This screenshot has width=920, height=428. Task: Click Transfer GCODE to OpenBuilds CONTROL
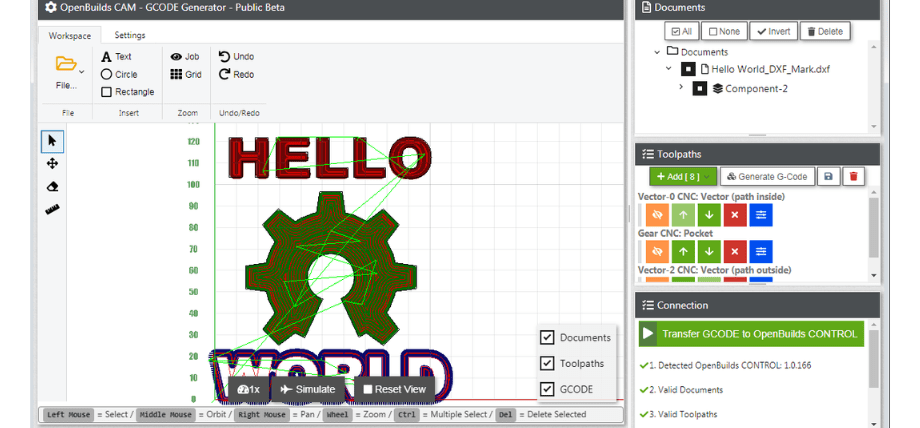coord(752,334)
